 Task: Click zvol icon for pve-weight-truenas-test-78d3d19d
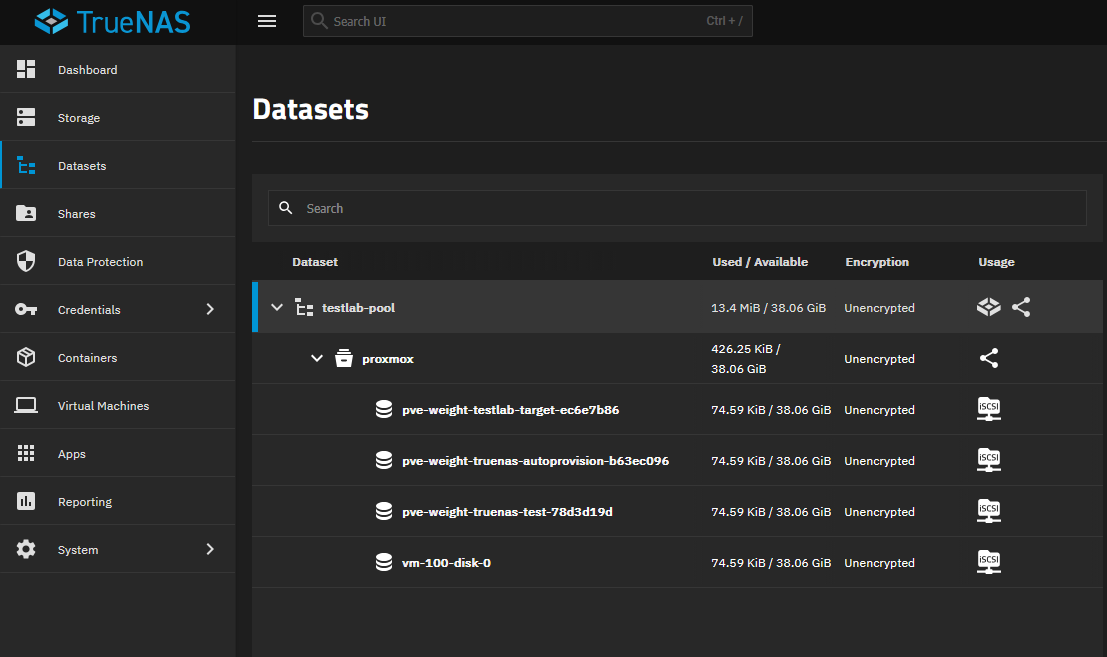pos(384,511)
